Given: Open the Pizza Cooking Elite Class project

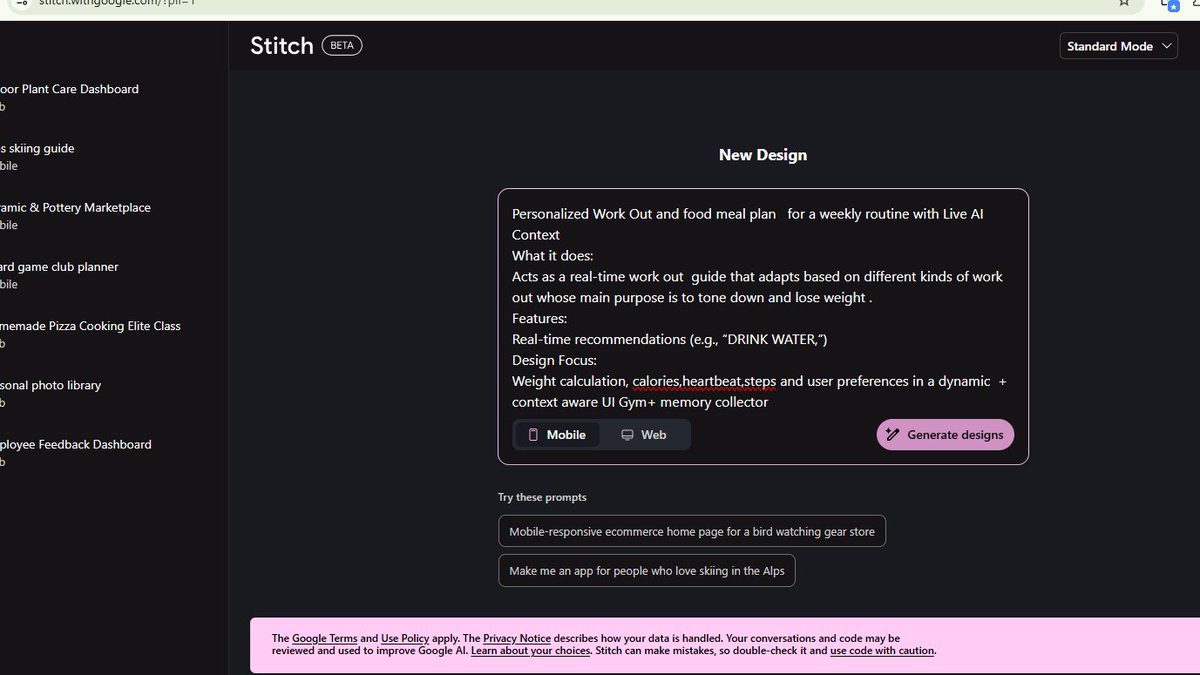Looking at the screenshot, I should pos(90,333).
